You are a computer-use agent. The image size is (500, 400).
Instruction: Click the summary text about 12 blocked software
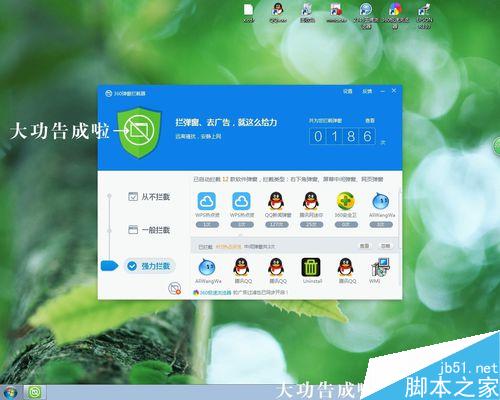[x=288, y=179]
